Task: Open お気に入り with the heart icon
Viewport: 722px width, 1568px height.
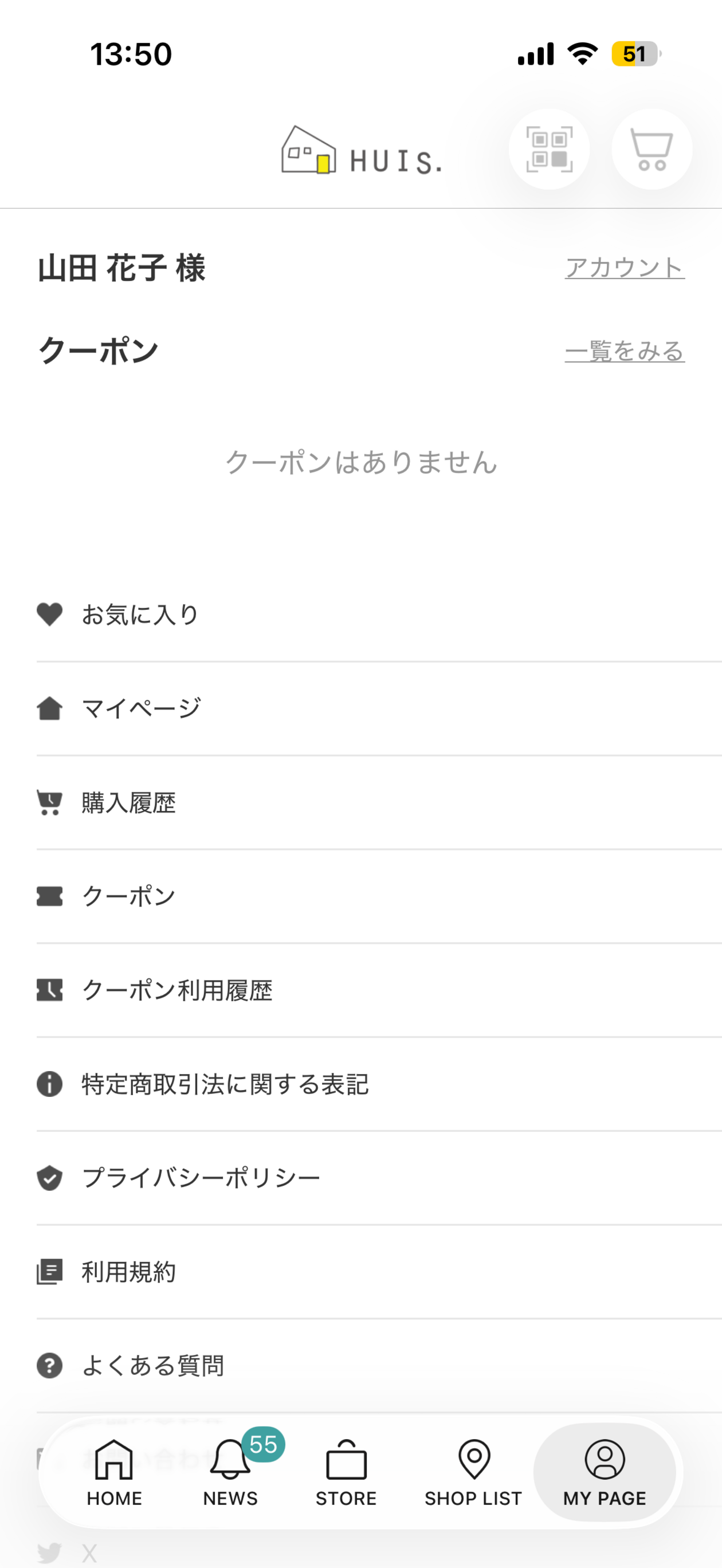Action: tap(49, 614)
